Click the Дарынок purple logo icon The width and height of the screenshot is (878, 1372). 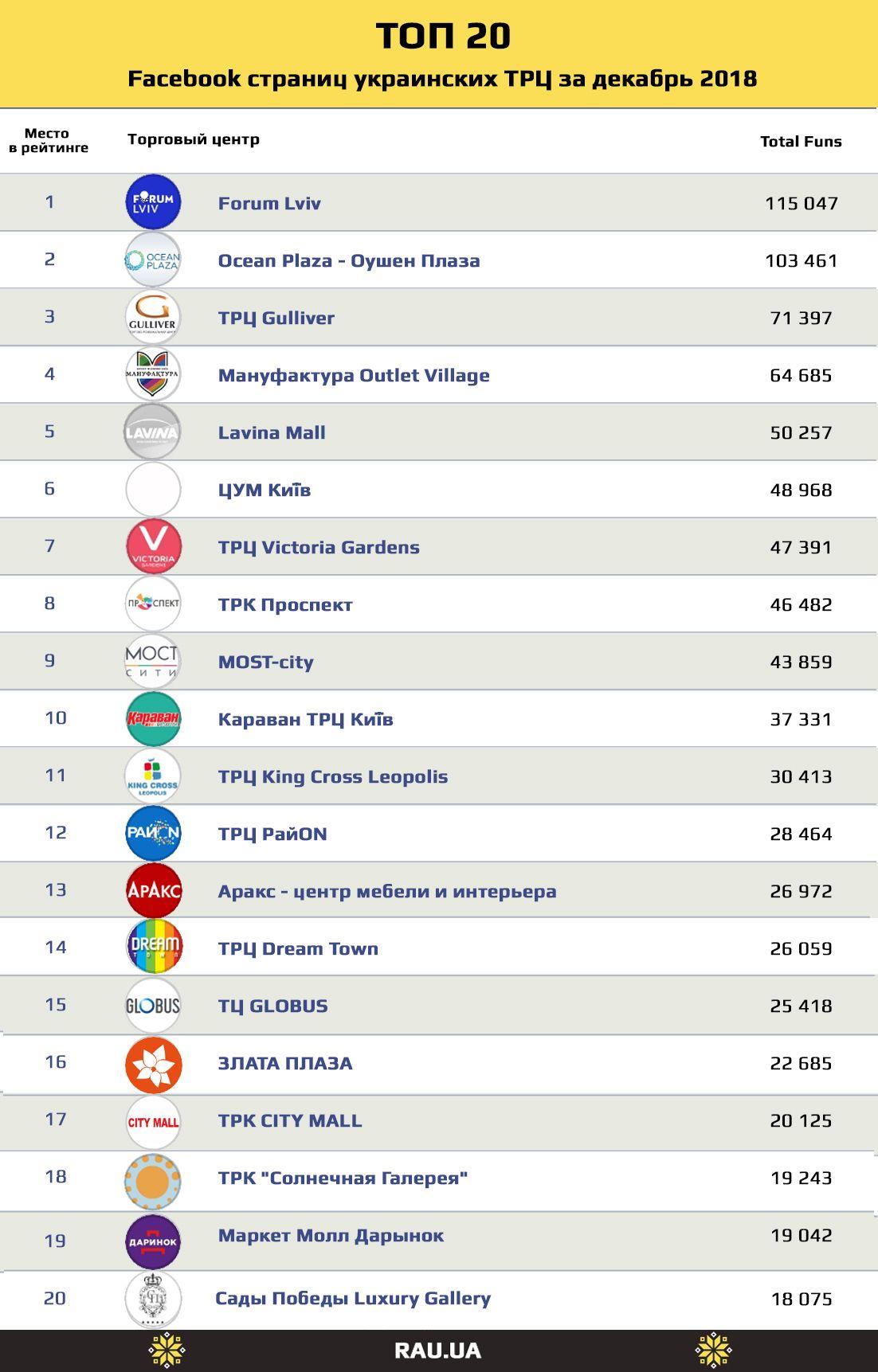153,1241
